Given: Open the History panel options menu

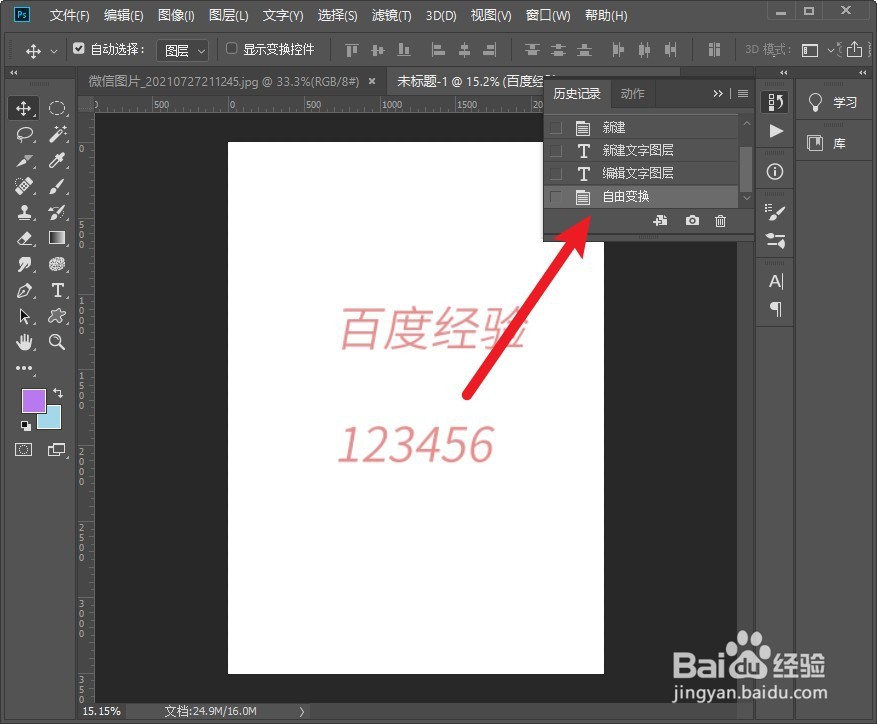Looking at the screenshot, I should [x=743, y=93].
